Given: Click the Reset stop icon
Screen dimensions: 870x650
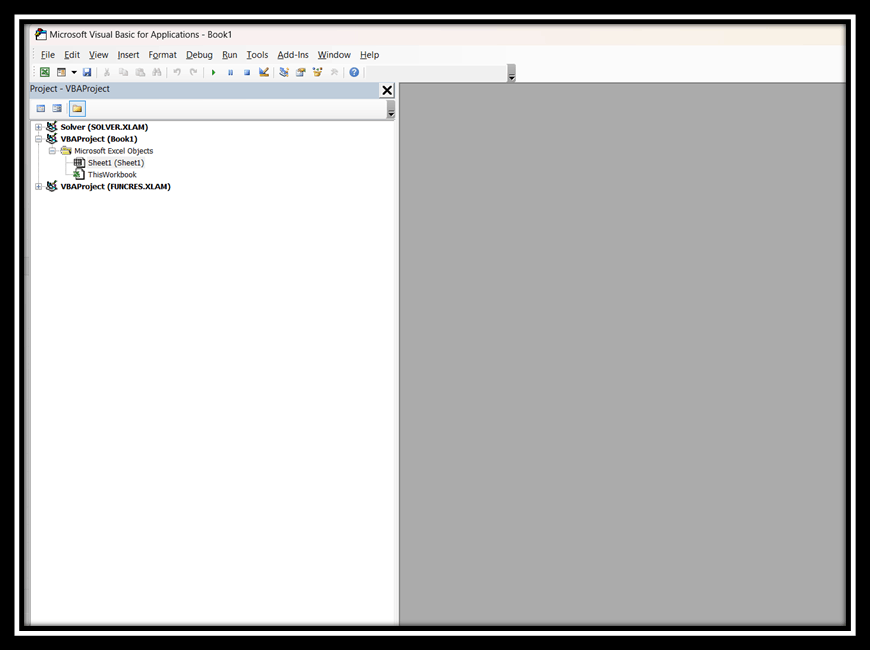Looking at the screenshot, I should tap(247, 72).
